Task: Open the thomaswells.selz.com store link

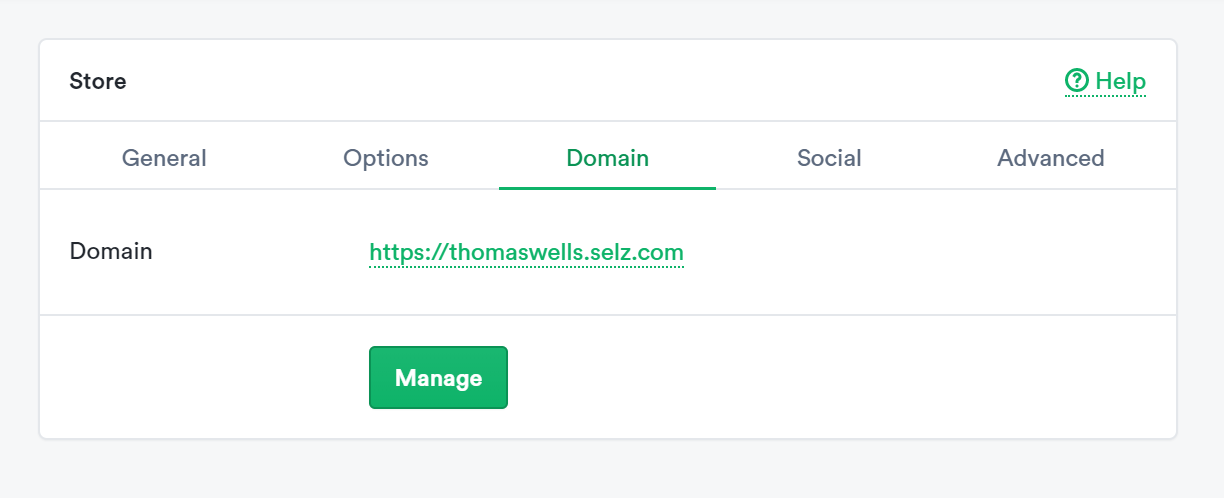Action: (526, 252)
